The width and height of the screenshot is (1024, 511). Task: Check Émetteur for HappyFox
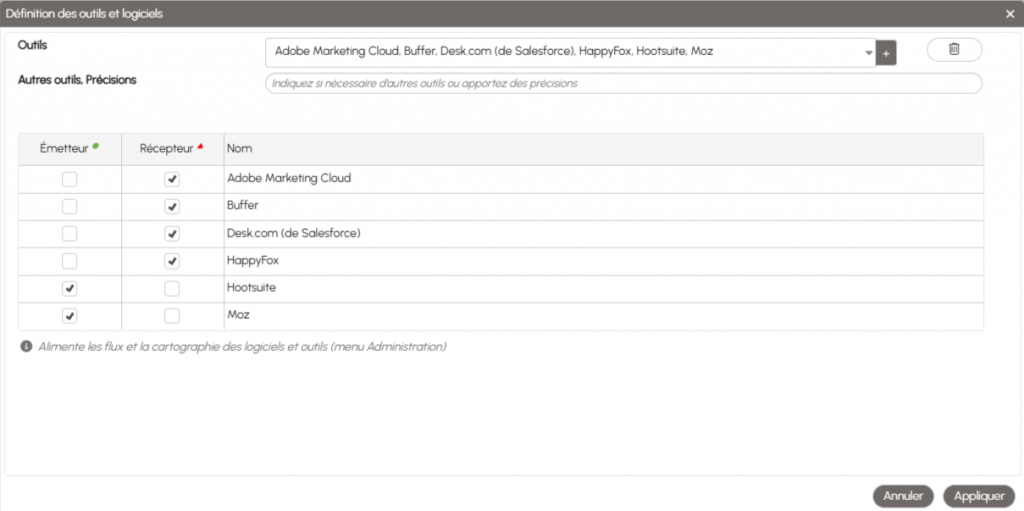click(x=69, y=261)
